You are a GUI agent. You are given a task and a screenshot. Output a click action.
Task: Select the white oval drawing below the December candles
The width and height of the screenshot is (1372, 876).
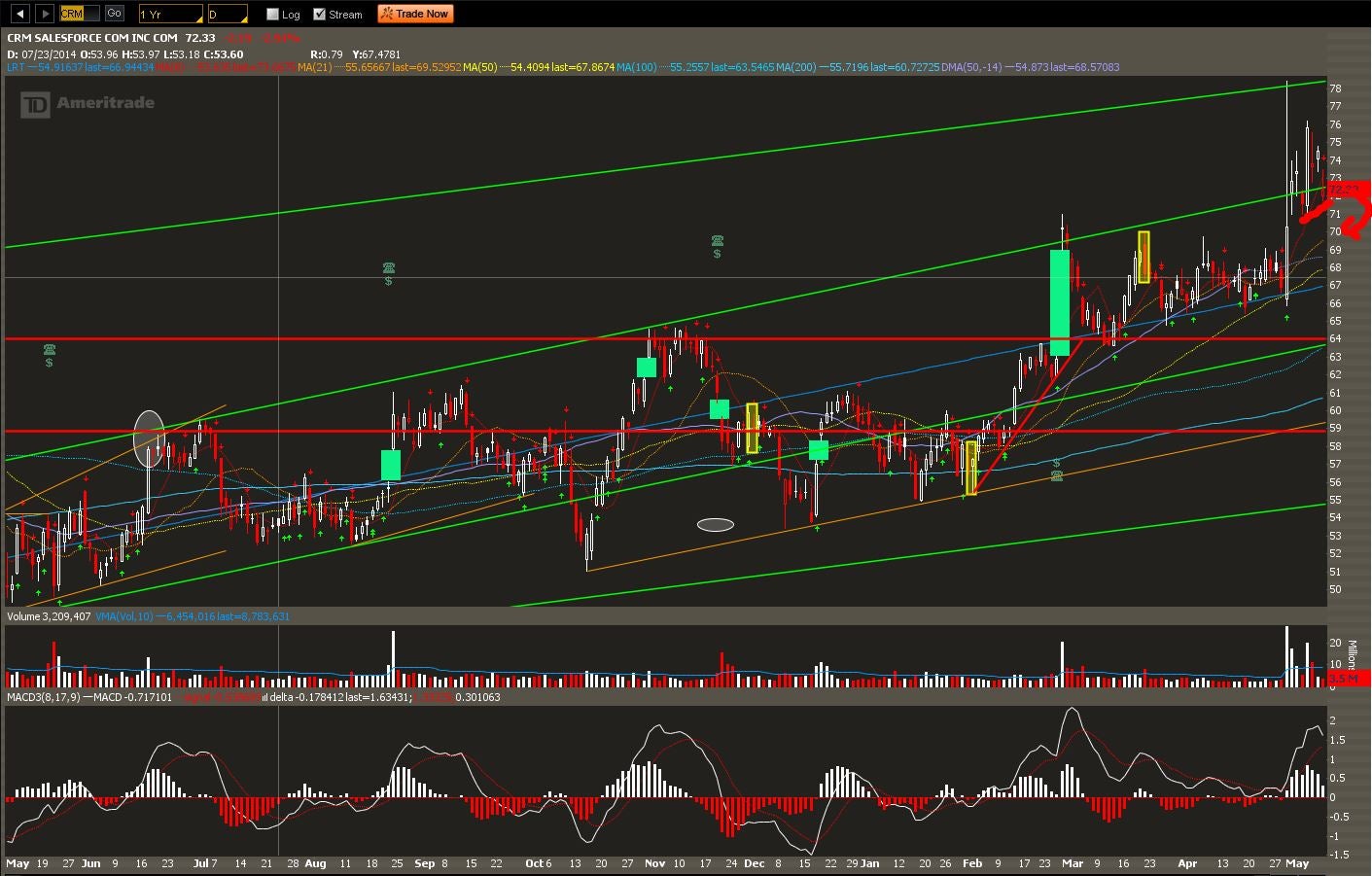coord(716,525)
